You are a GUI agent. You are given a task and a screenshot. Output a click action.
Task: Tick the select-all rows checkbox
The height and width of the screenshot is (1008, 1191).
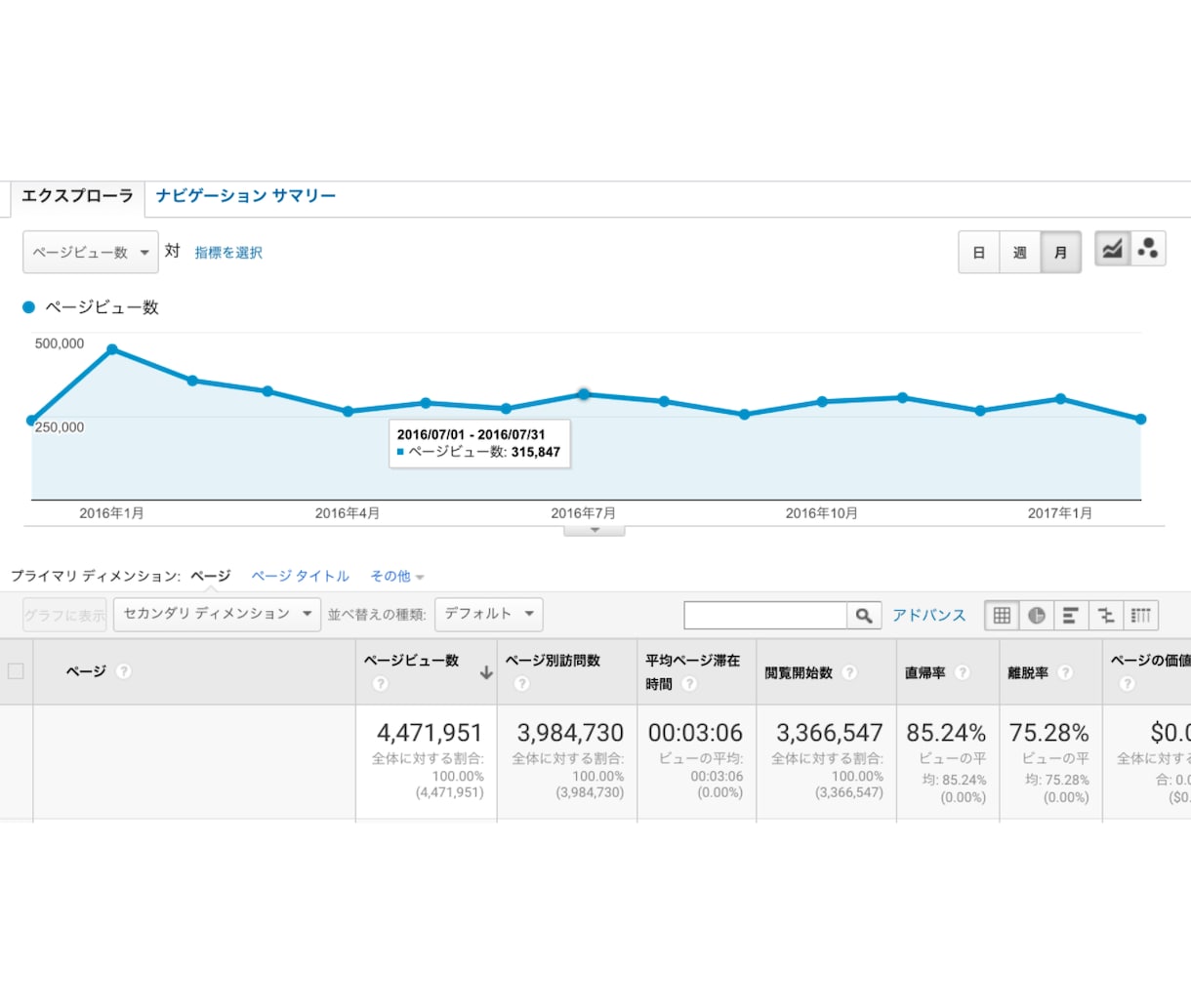click(16, 671)
